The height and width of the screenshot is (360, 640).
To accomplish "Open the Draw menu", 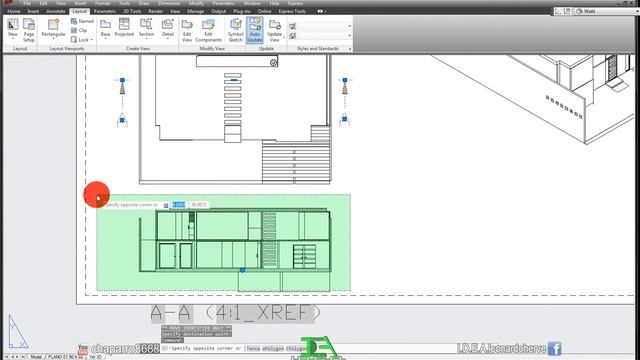I will [x=144, y=3].
